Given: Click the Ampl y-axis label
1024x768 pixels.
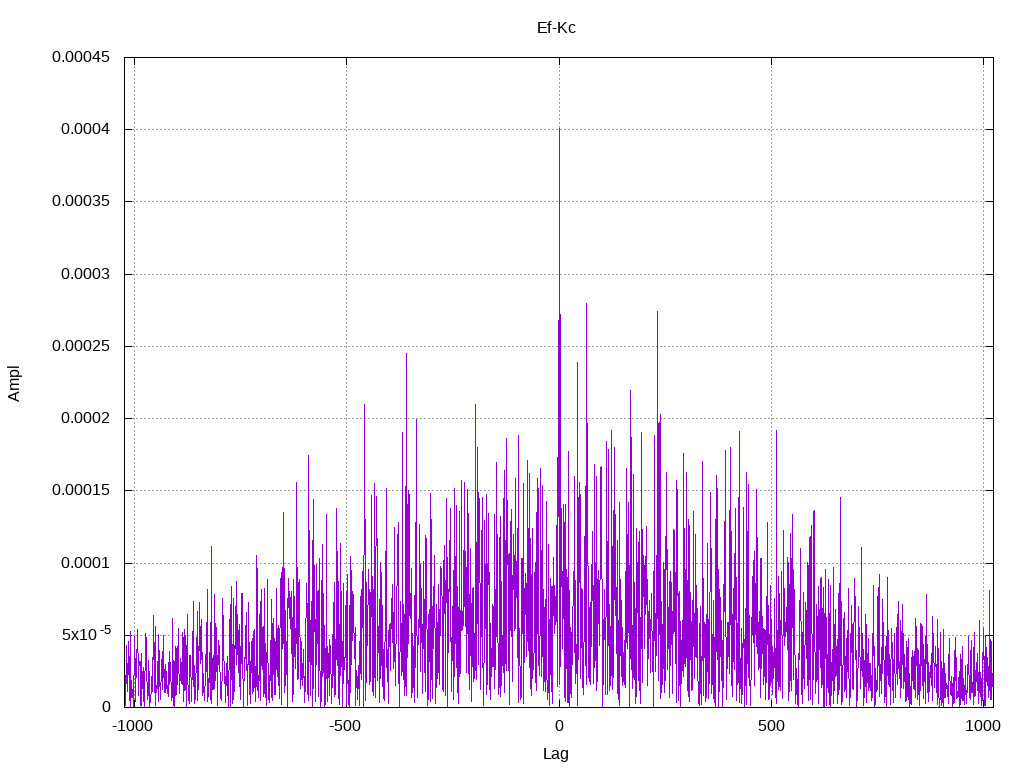Looking at the screenshot, I should (x=14, y=383).
